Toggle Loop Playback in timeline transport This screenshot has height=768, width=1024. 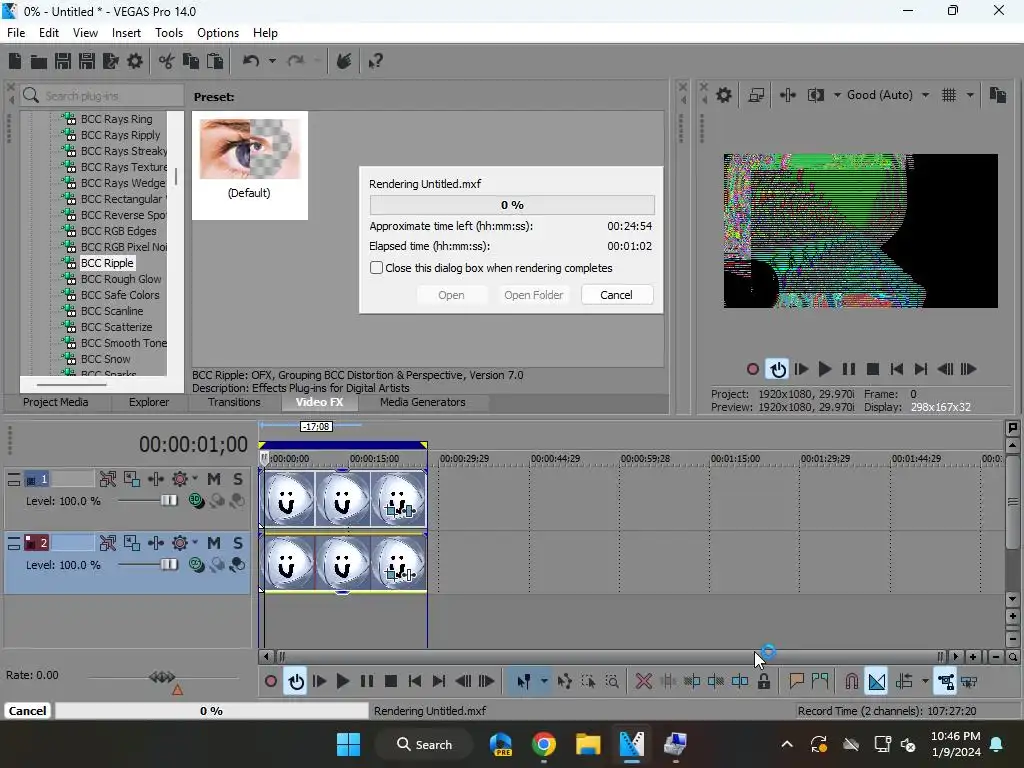296,682
